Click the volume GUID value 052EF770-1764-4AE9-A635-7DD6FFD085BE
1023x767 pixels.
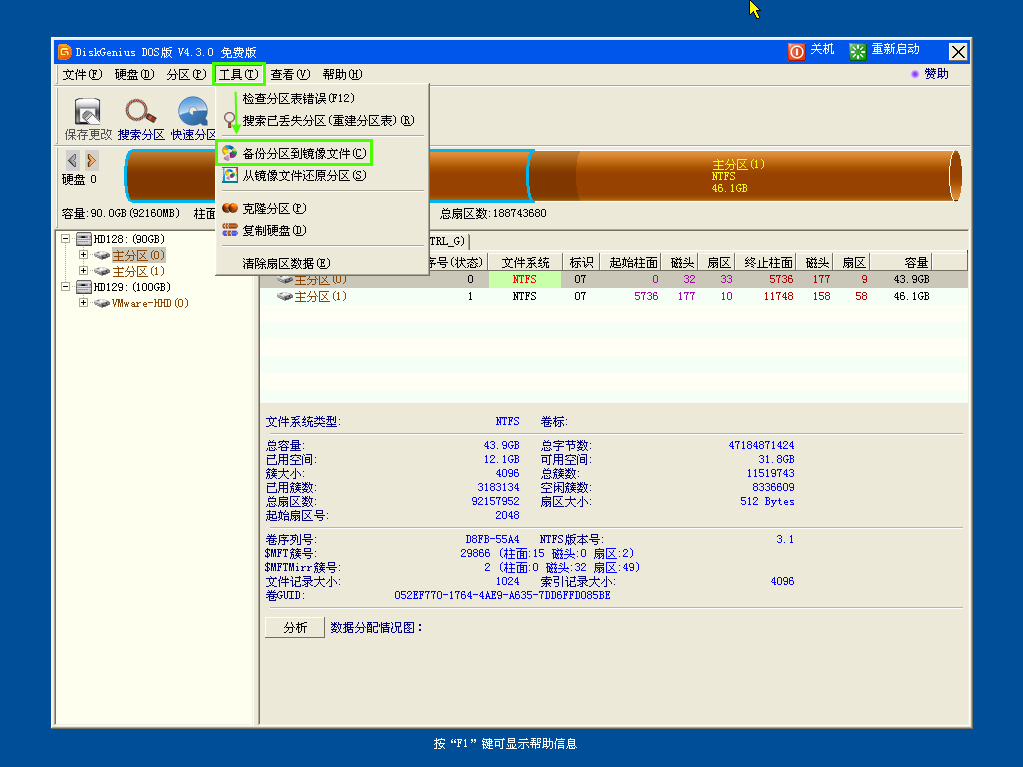tap(502, 595)
